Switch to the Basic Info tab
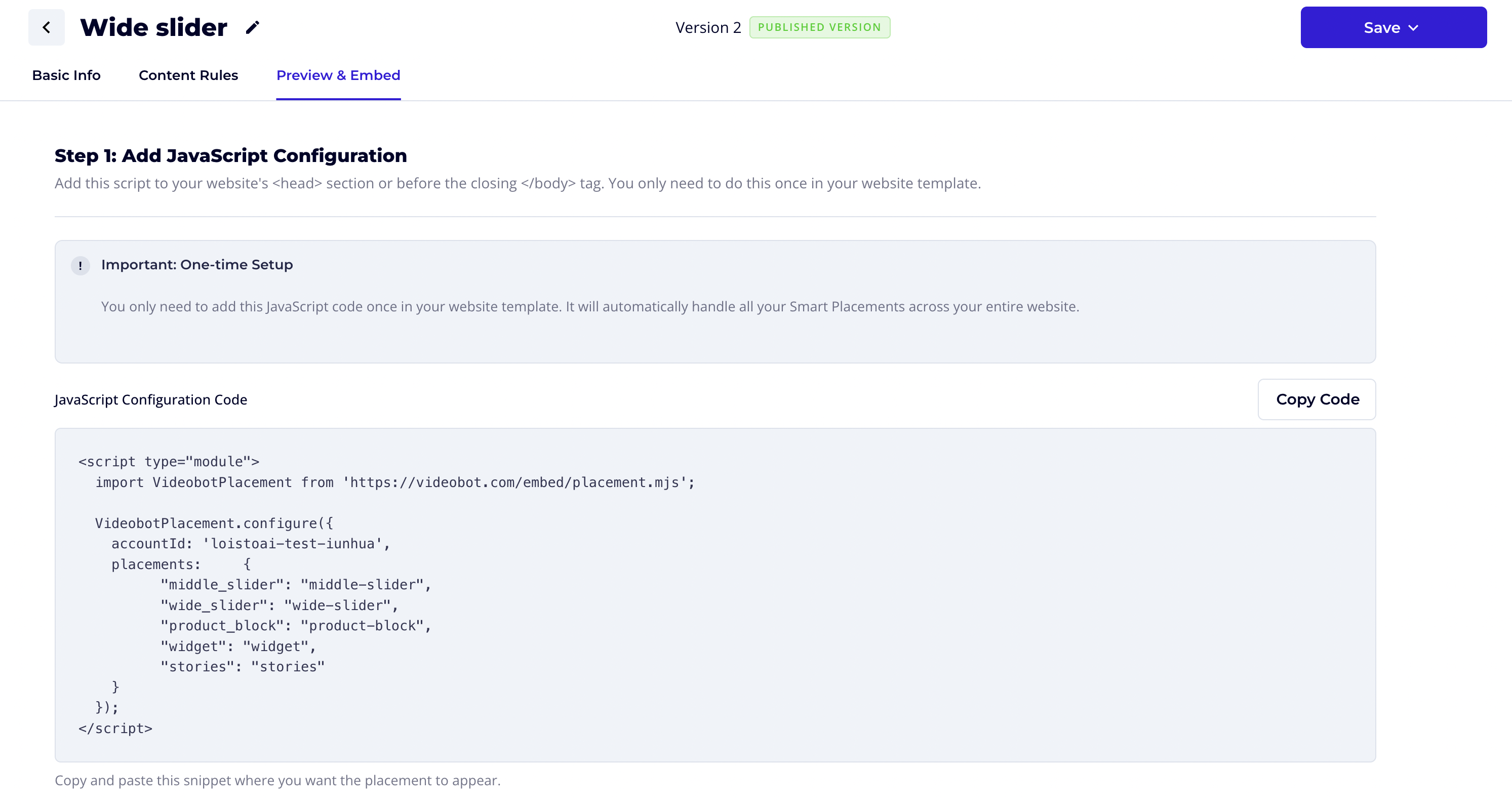 [x=66, y=75]
